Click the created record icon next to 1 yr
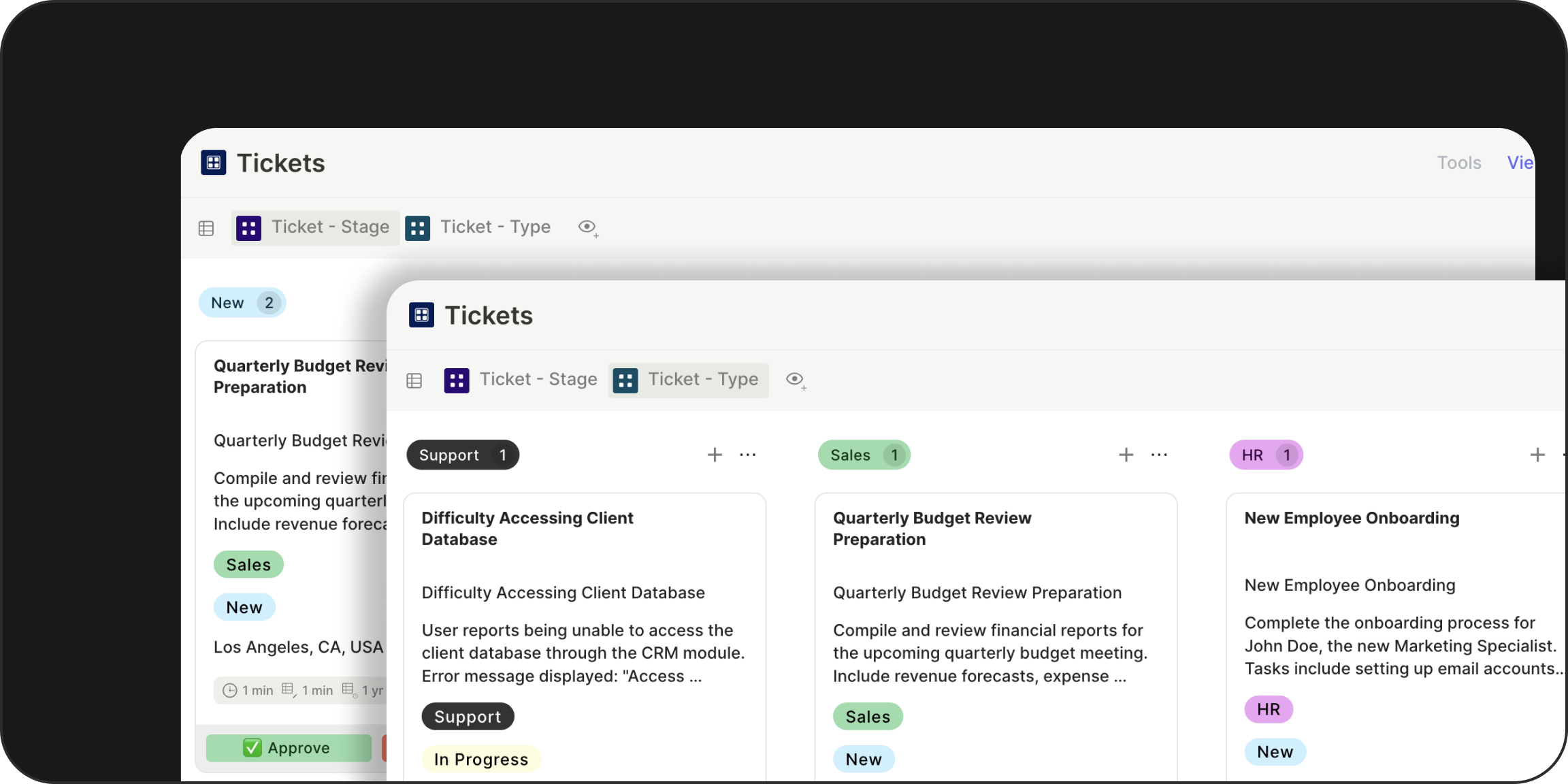Viewport: 1568px width, 784px height. (x=348, y=689)
